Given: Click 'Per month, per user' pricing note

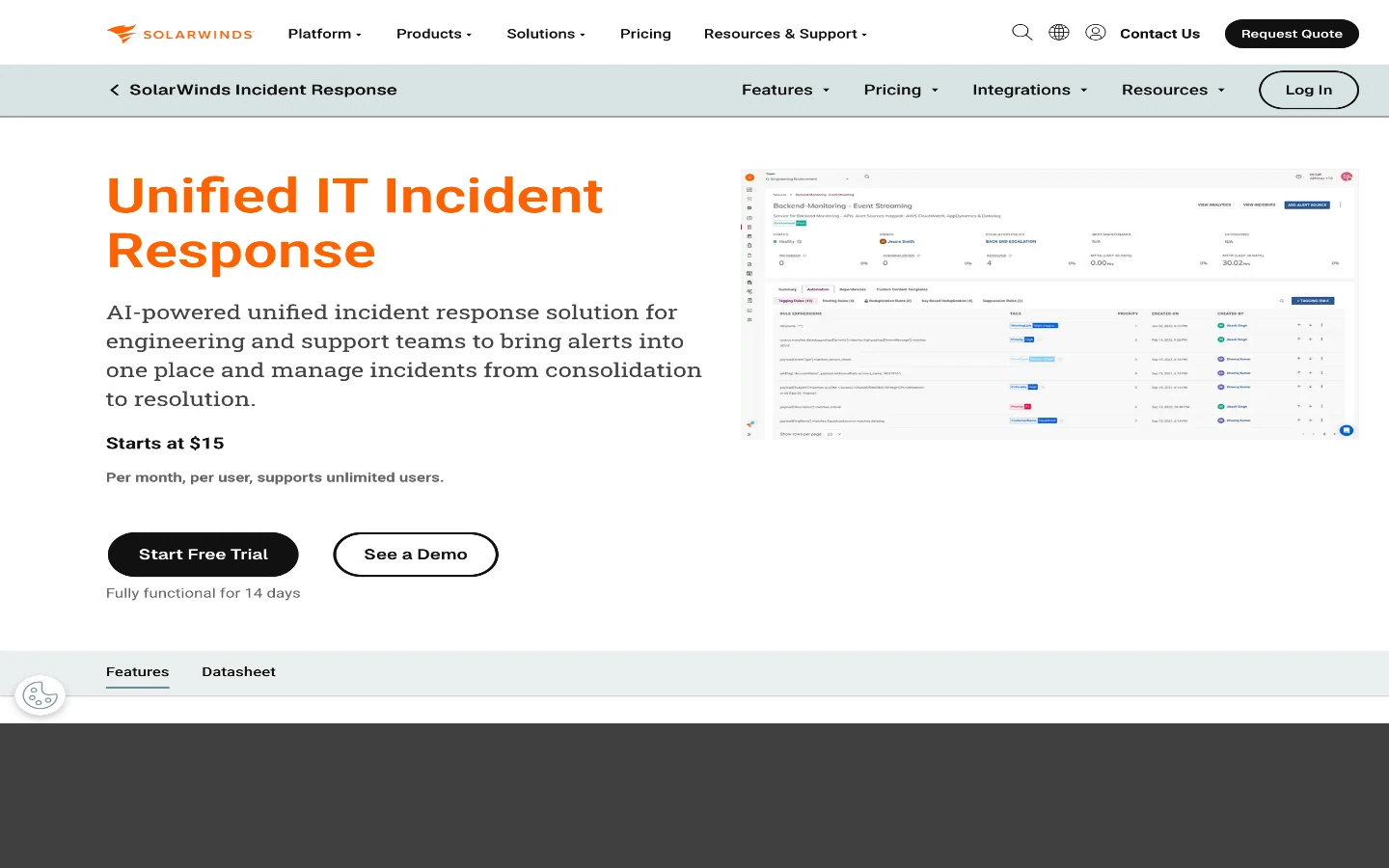Looking at the screenshot, I should [275, 477].
